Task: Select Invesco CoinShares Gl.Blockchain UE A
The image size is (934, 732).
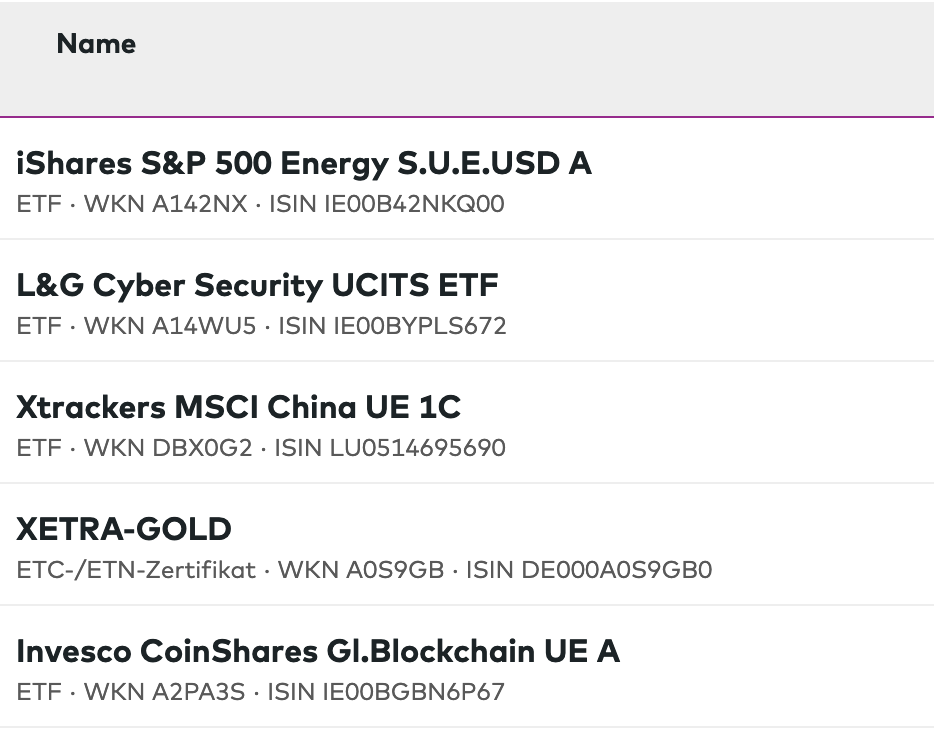Action: (x=318, y=651)
